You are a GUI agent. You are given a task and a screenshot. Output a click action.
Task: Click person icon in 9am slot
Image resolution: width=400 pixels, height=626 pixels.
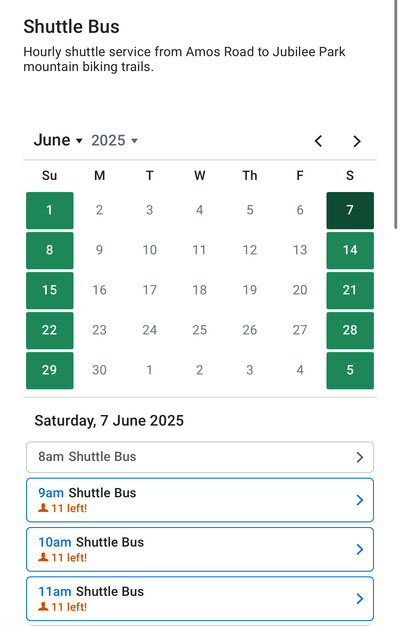tap(43, 508)
